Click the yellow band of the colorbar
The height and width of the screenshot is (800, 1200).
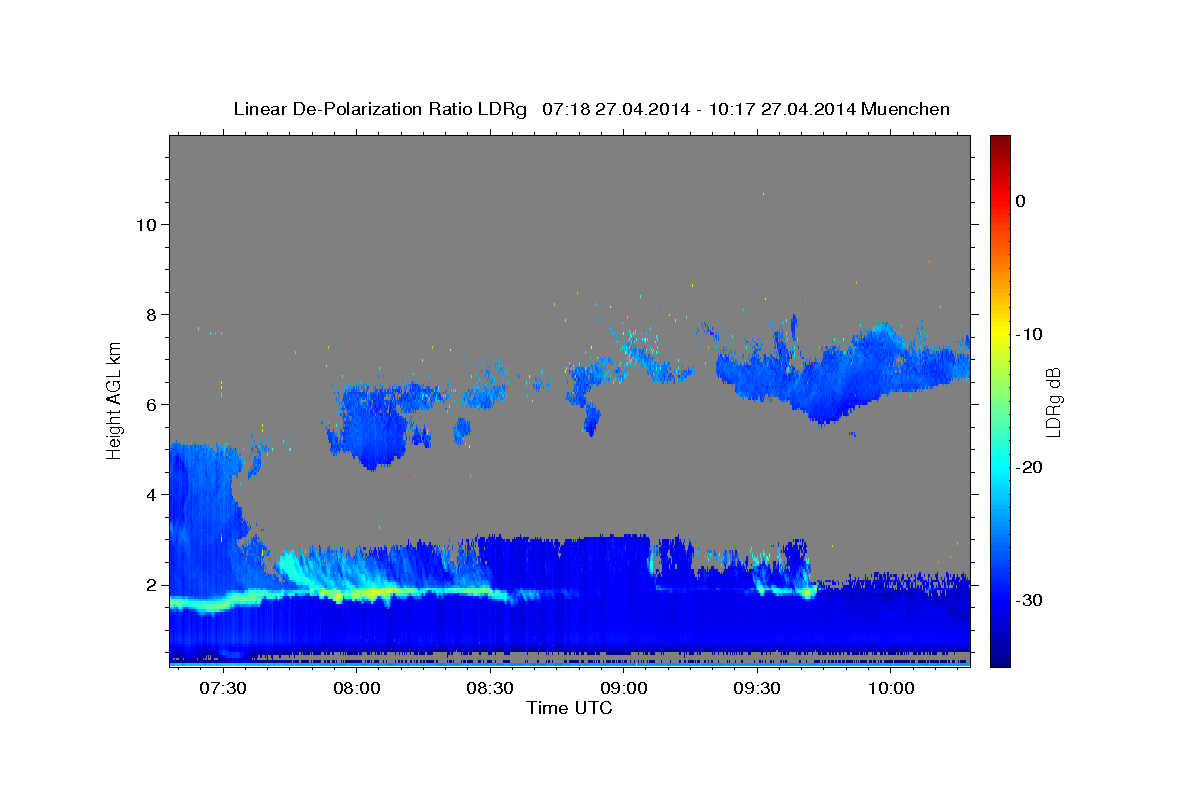point(1000,334)
